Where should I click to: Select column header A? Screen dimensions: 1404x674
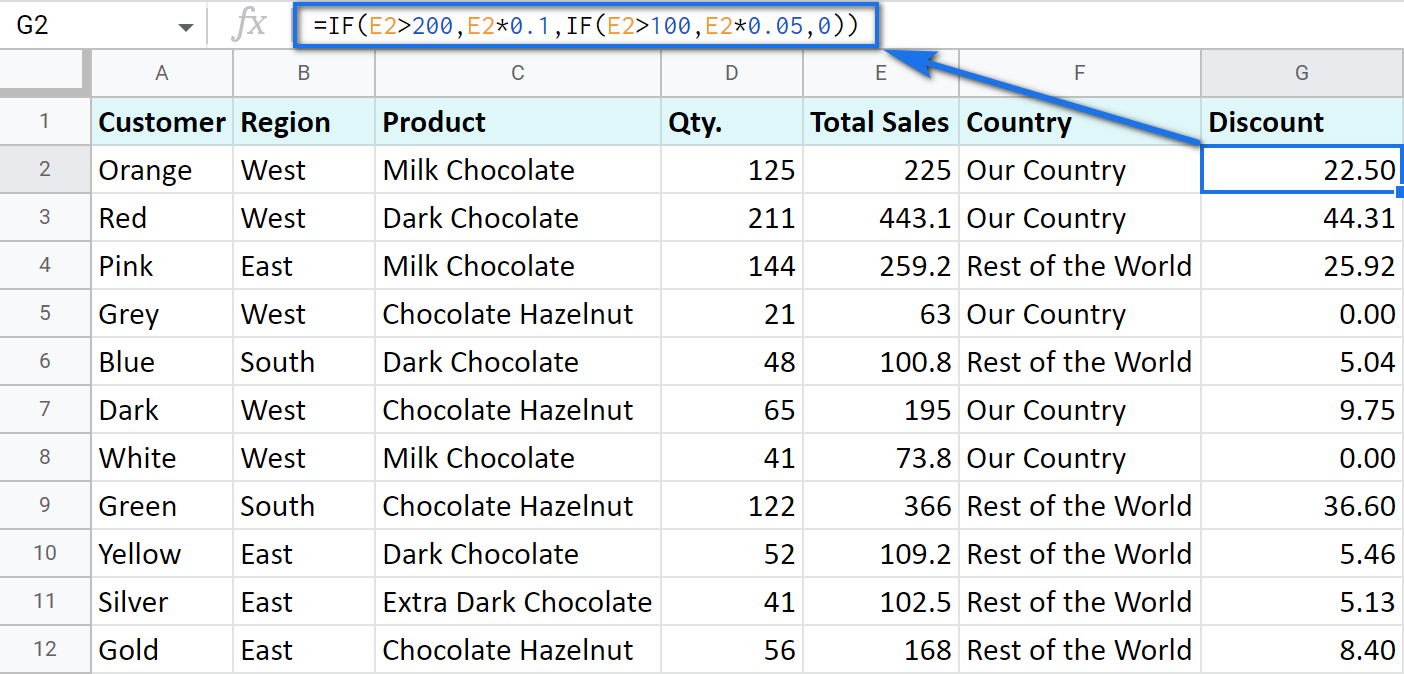coord(162,73)
